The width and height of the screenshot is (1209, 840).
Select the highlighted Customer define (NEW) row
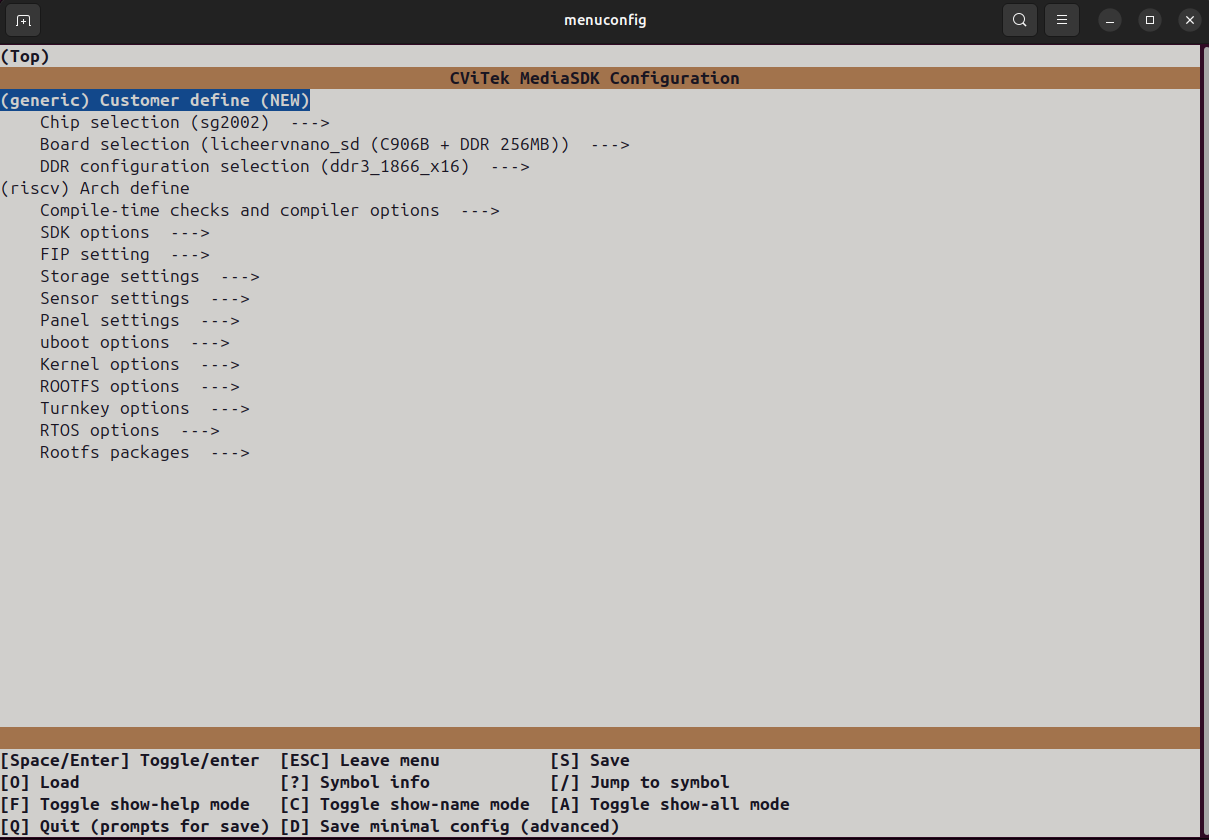point(155,100)
